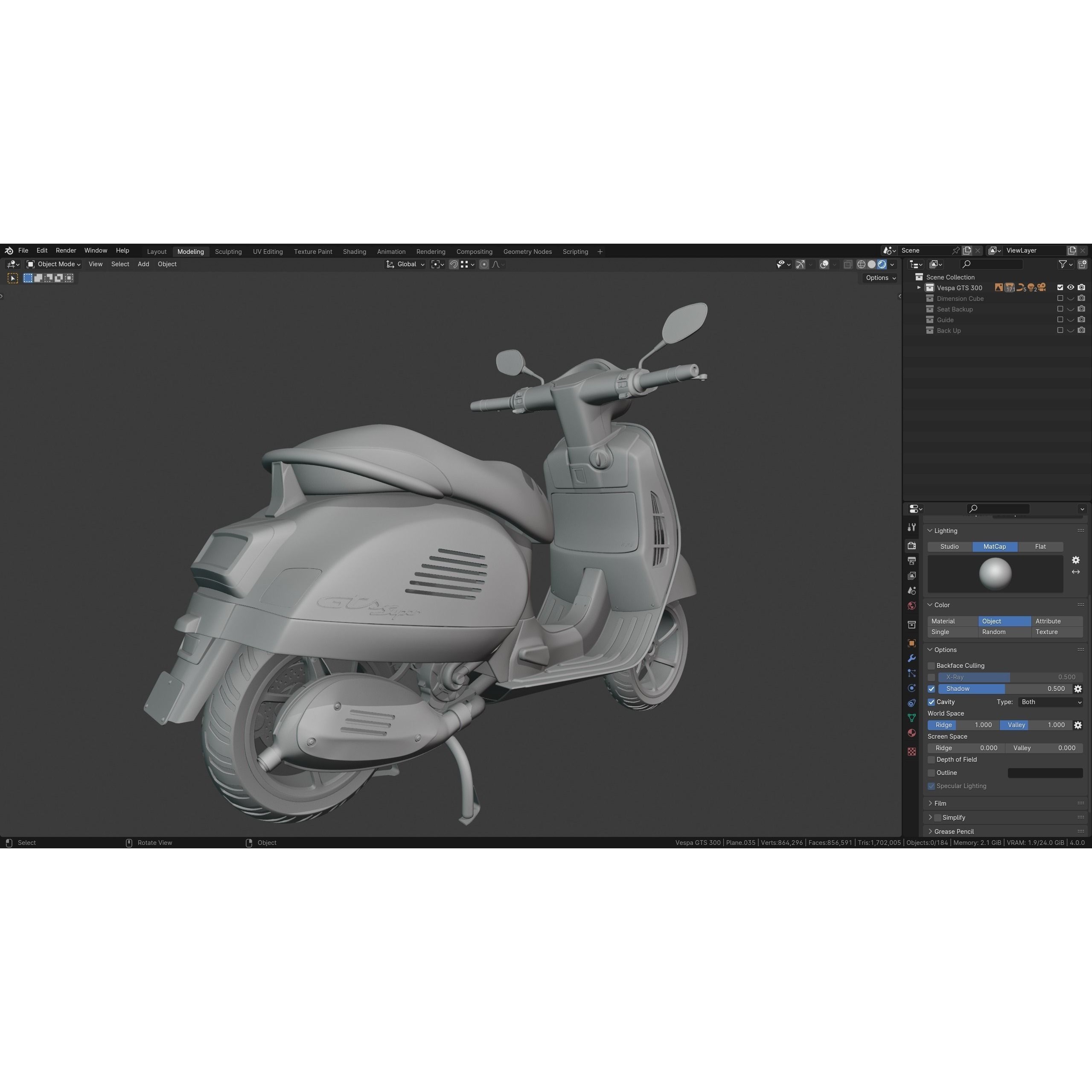Open the Blender logo menu
Image resolution: width=1092 pixels, height=1092 pixels.
click(9, 251)
